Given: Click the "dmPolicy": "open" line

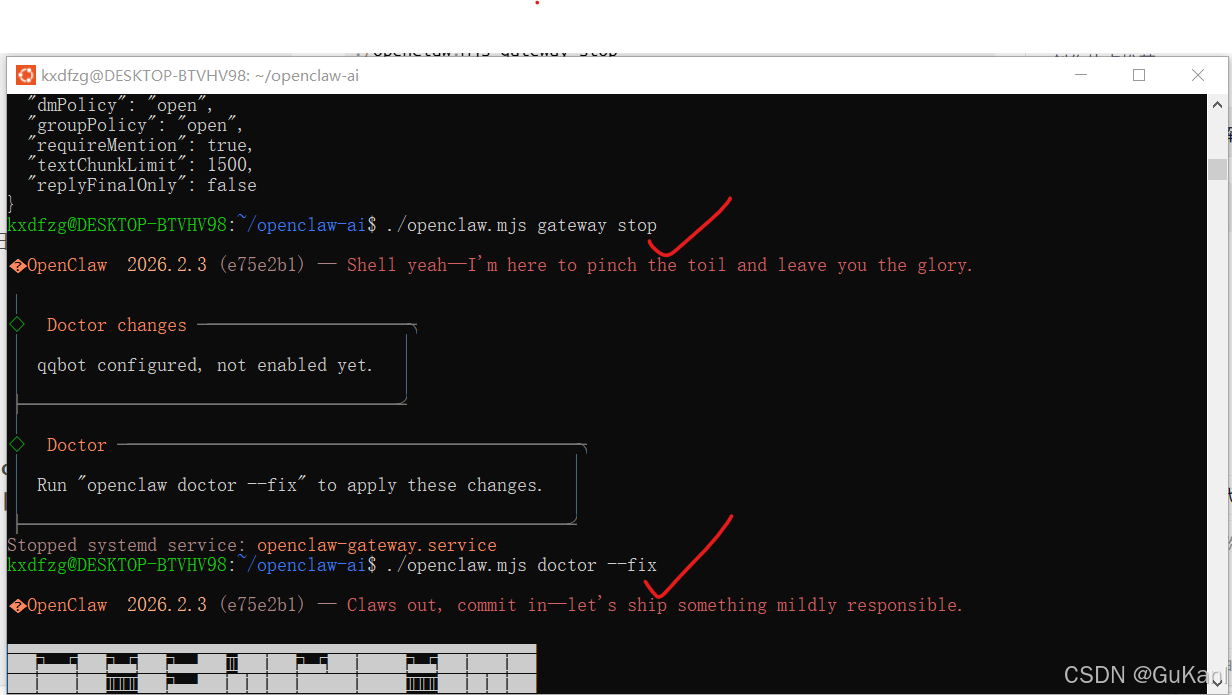Looking at the screenshot, I should point(120,105).
